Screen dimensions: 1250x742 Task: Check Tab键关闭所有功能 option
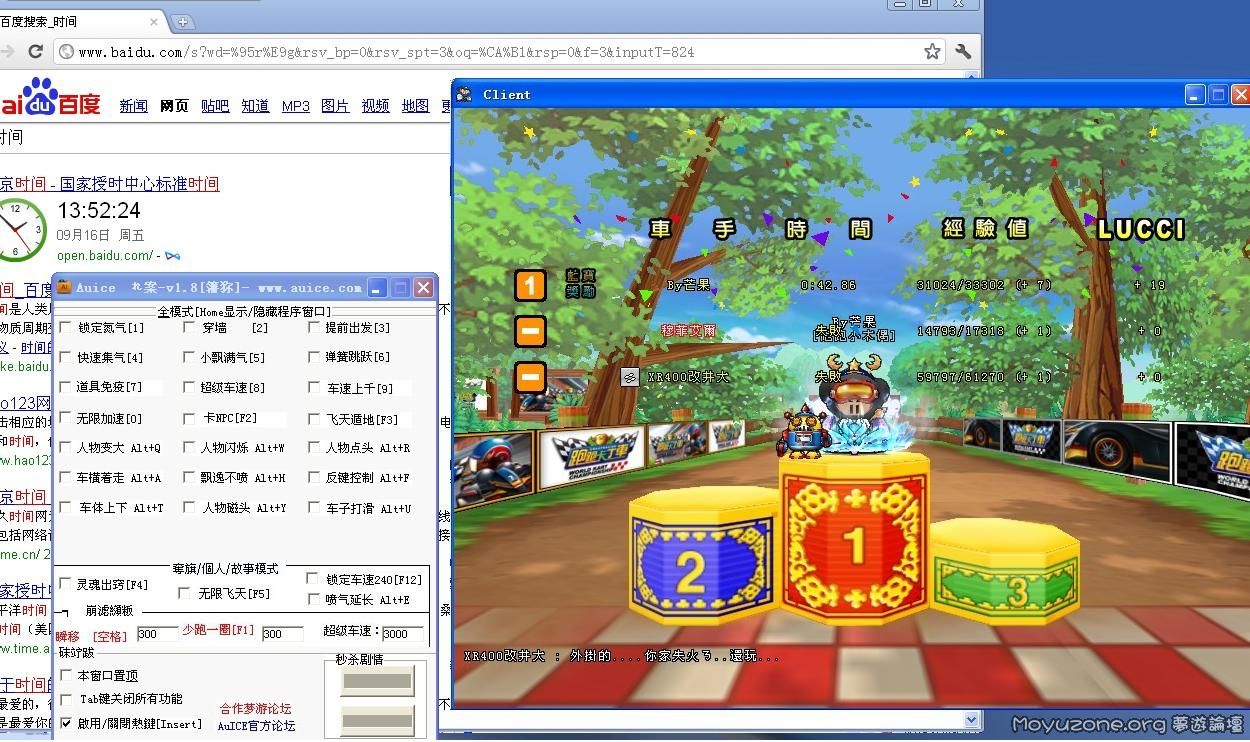coord(66,699)
